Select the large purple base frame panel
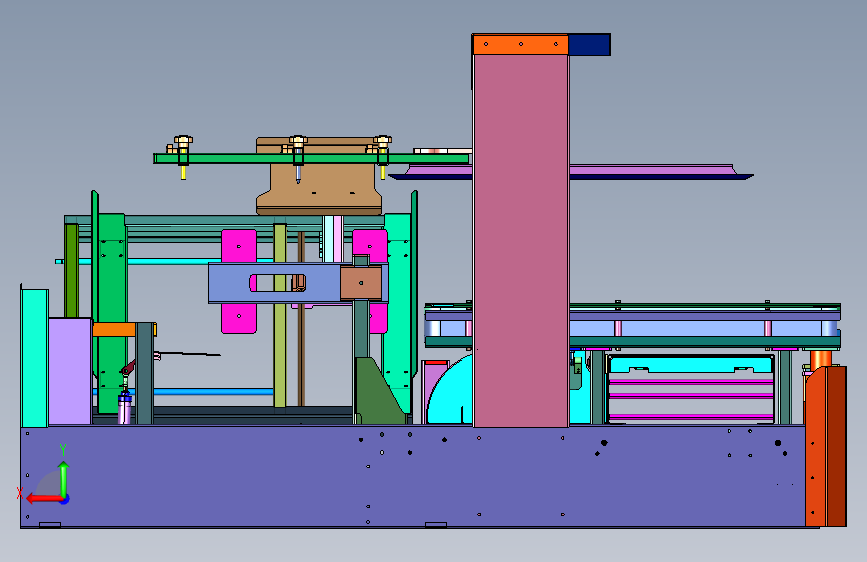 point(412,477)
